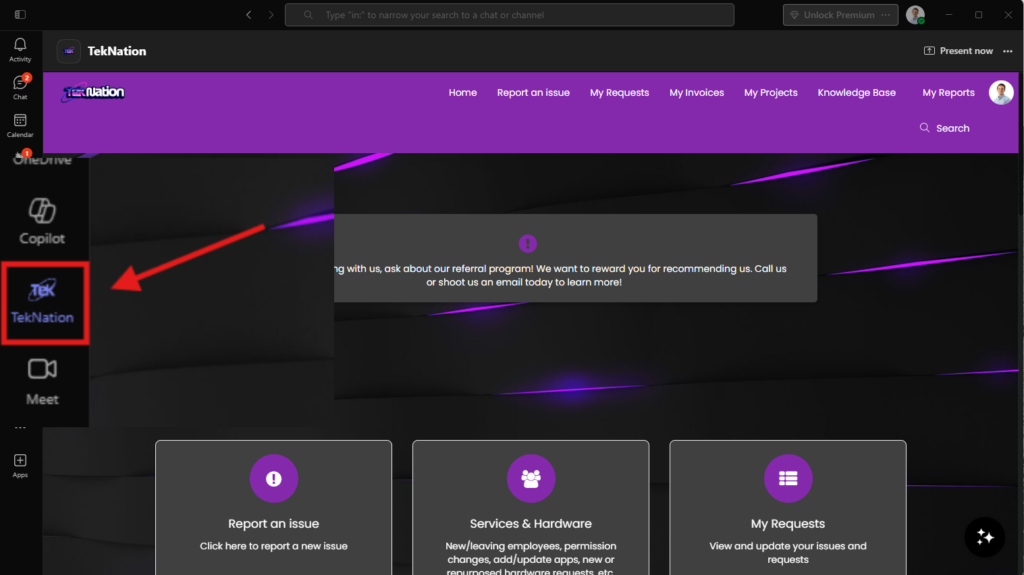
Task: Click the TekNation app icon in the header
Action: [x=69, y=51]
